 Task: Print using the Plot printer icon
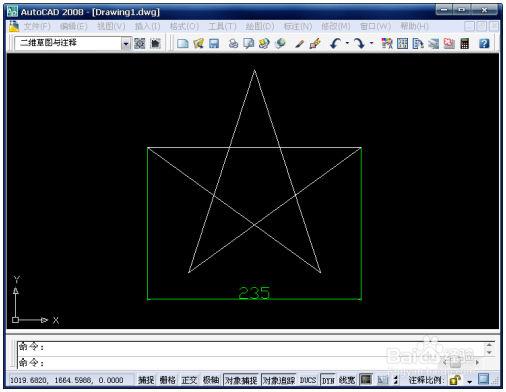[x=233, y=43]
